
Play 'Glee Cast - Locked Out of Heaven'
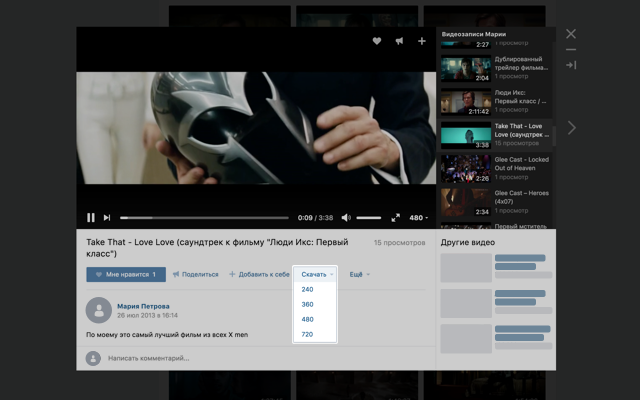pos(496,169)
